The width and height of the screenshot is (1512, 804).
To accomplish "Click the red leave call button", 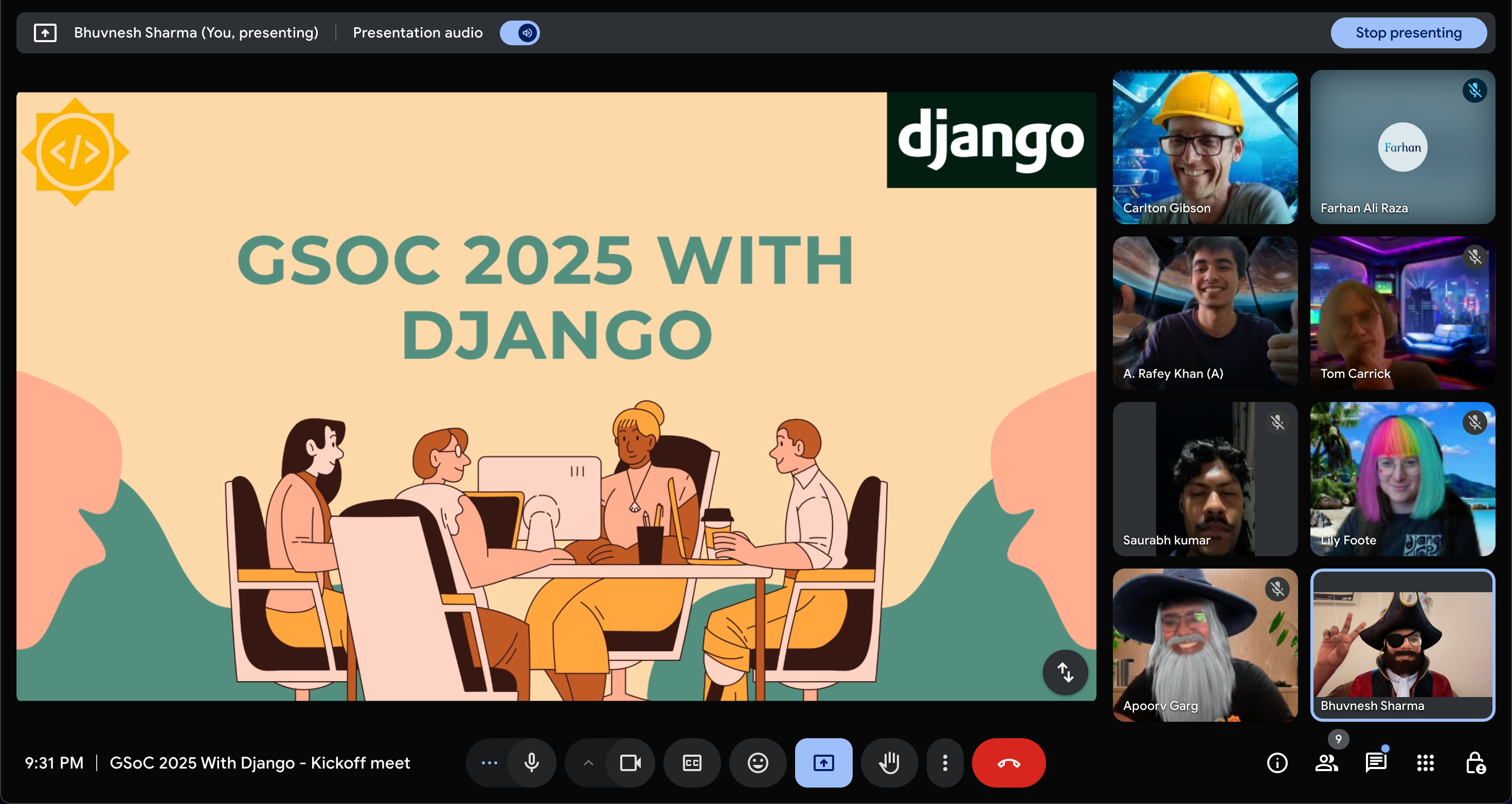I will 1009,762.
